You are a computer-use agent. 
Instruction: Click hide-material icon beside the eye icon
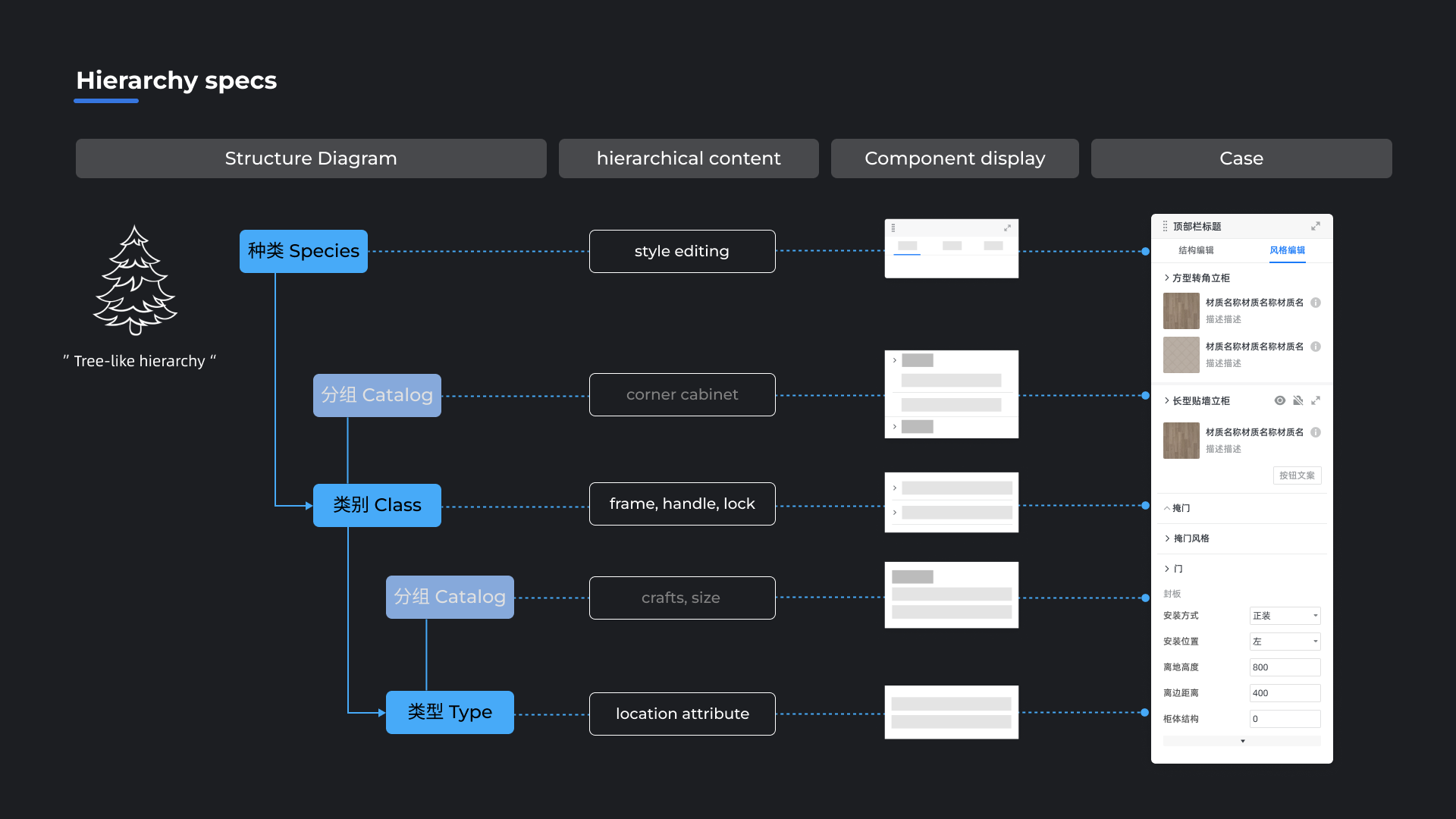(1298, 400)
